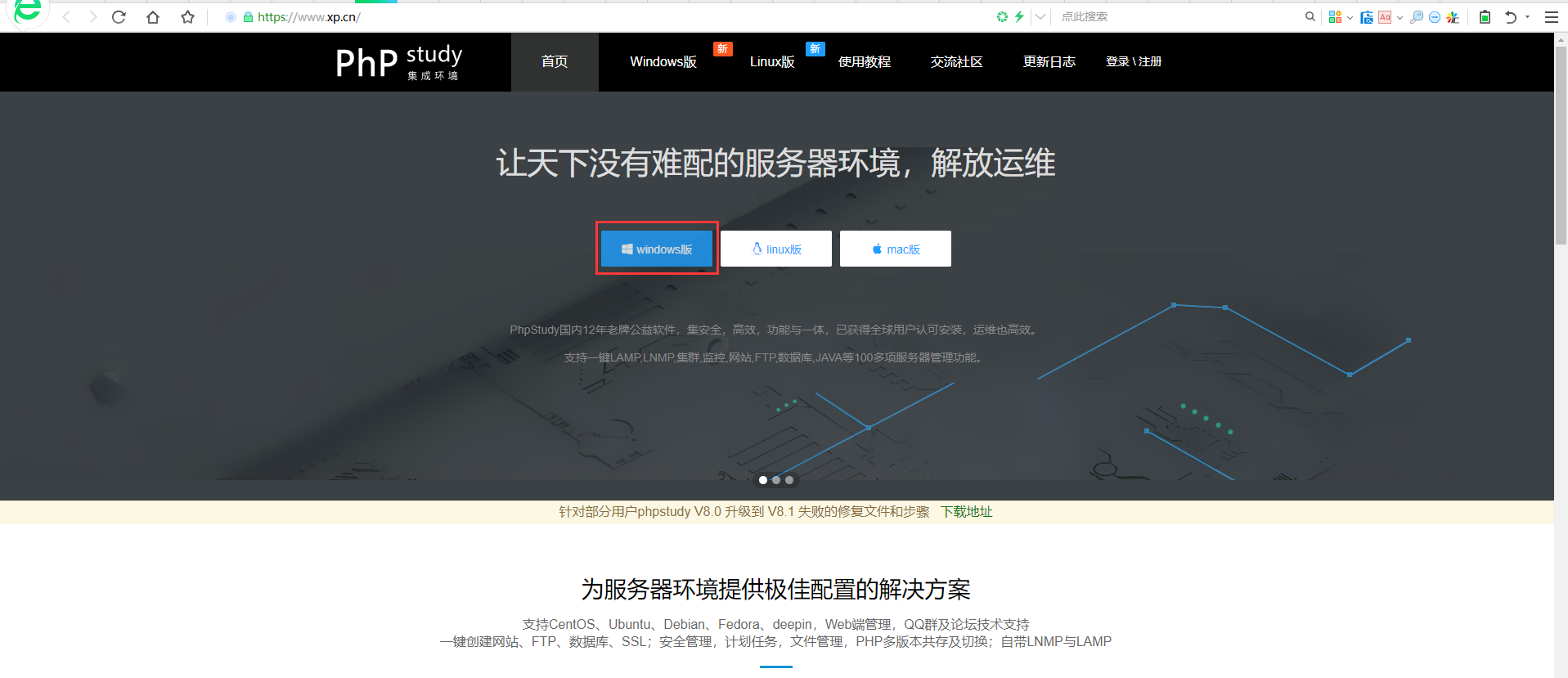The width and height of the screenshot is (1568, 678).
Task: Click the green clipboard toolbar icon
Action: point(1485,16)
